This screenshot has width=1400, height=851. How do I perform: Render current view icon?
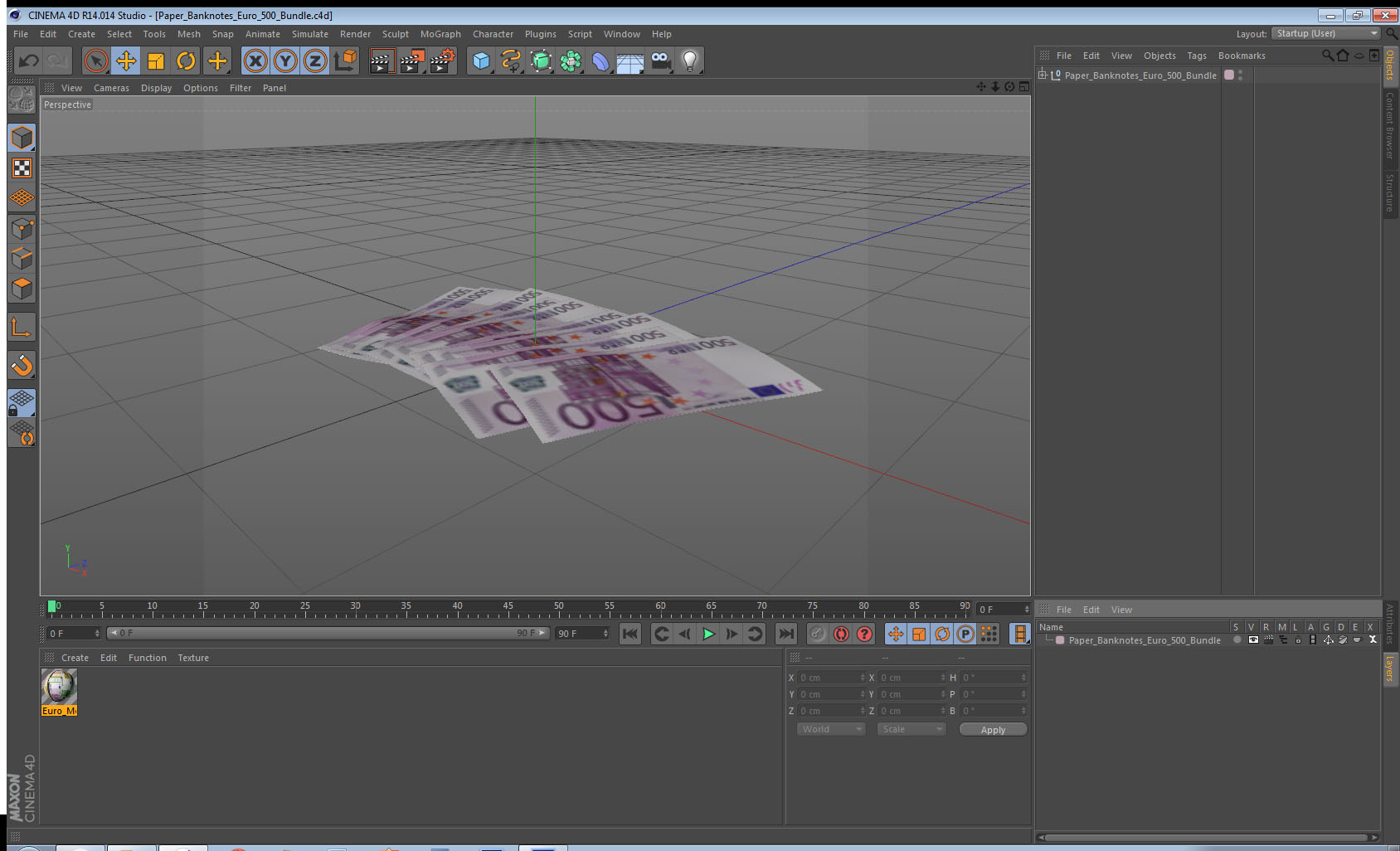(382, 61)
